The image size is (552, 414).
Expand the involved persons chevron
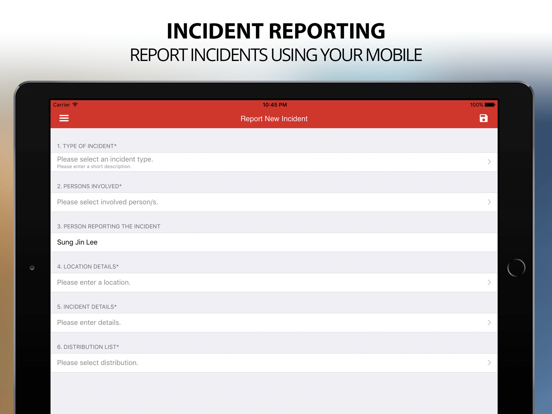[x=489, y=202]
